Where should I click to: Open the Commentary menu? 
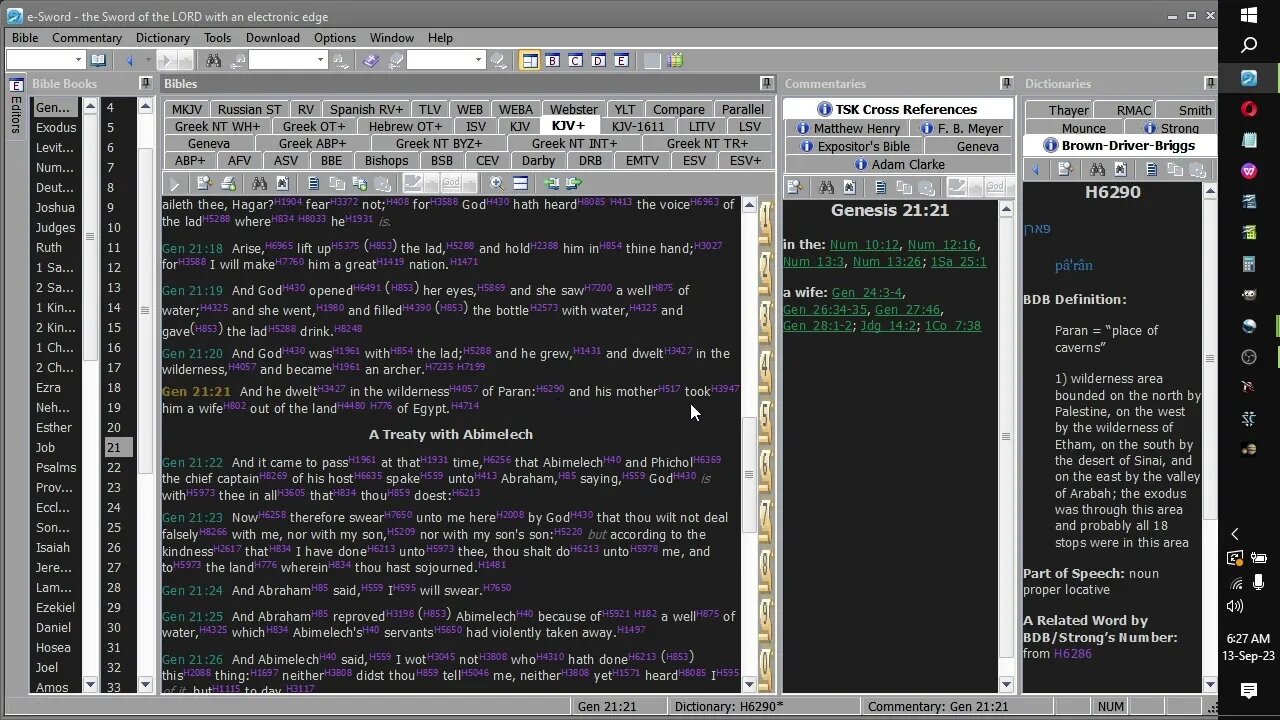pyautogui.click(x=87, y=37)
